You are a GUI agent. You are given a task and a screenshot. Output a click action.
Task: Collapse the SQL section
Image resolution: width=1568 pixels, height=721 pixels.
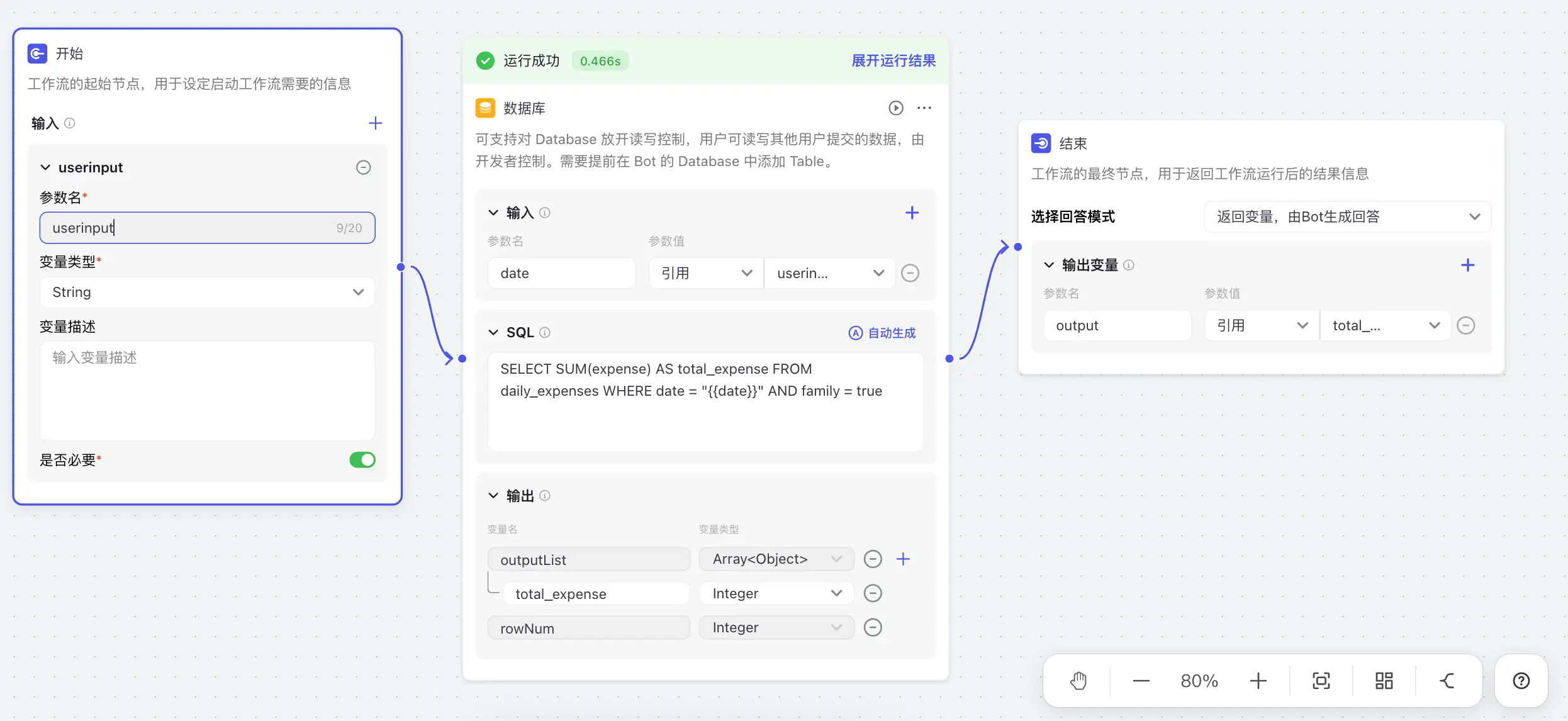[493, 332]
